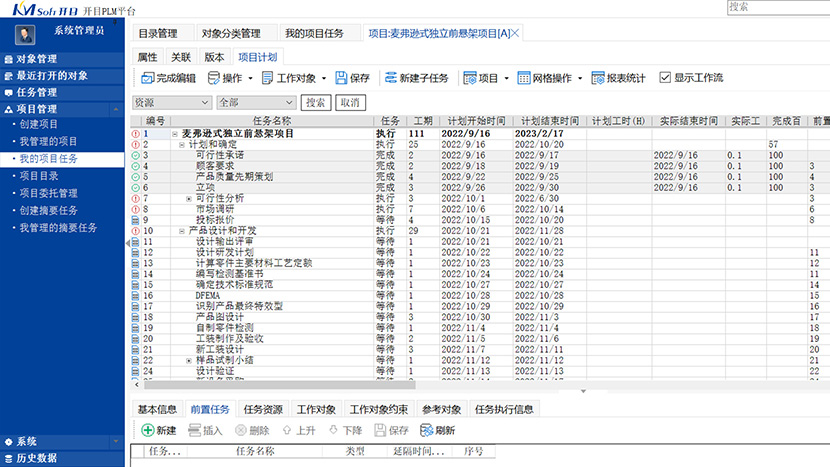Expand the 可行性分析 task node

(x=189, y=198)
